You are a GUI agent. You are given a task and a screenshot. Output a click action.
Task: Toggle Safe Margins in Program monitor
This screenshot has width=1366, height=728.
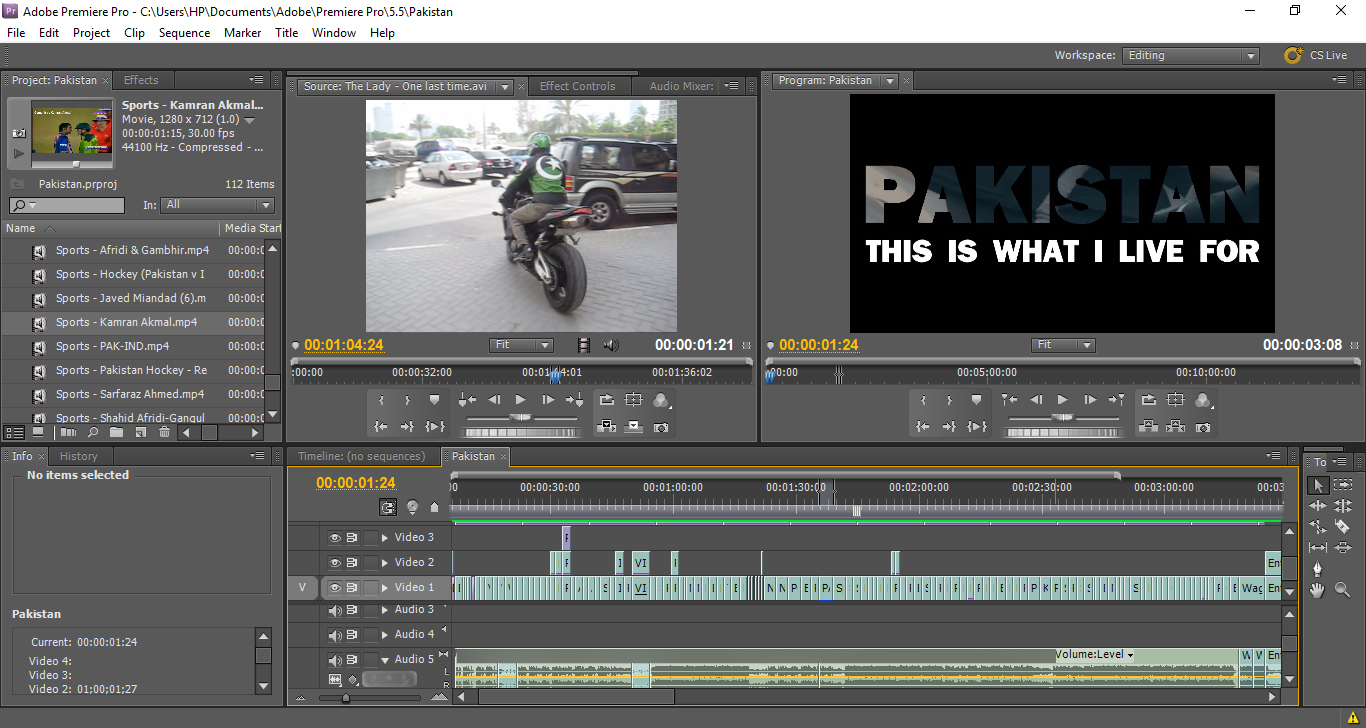click(1175, 399)
